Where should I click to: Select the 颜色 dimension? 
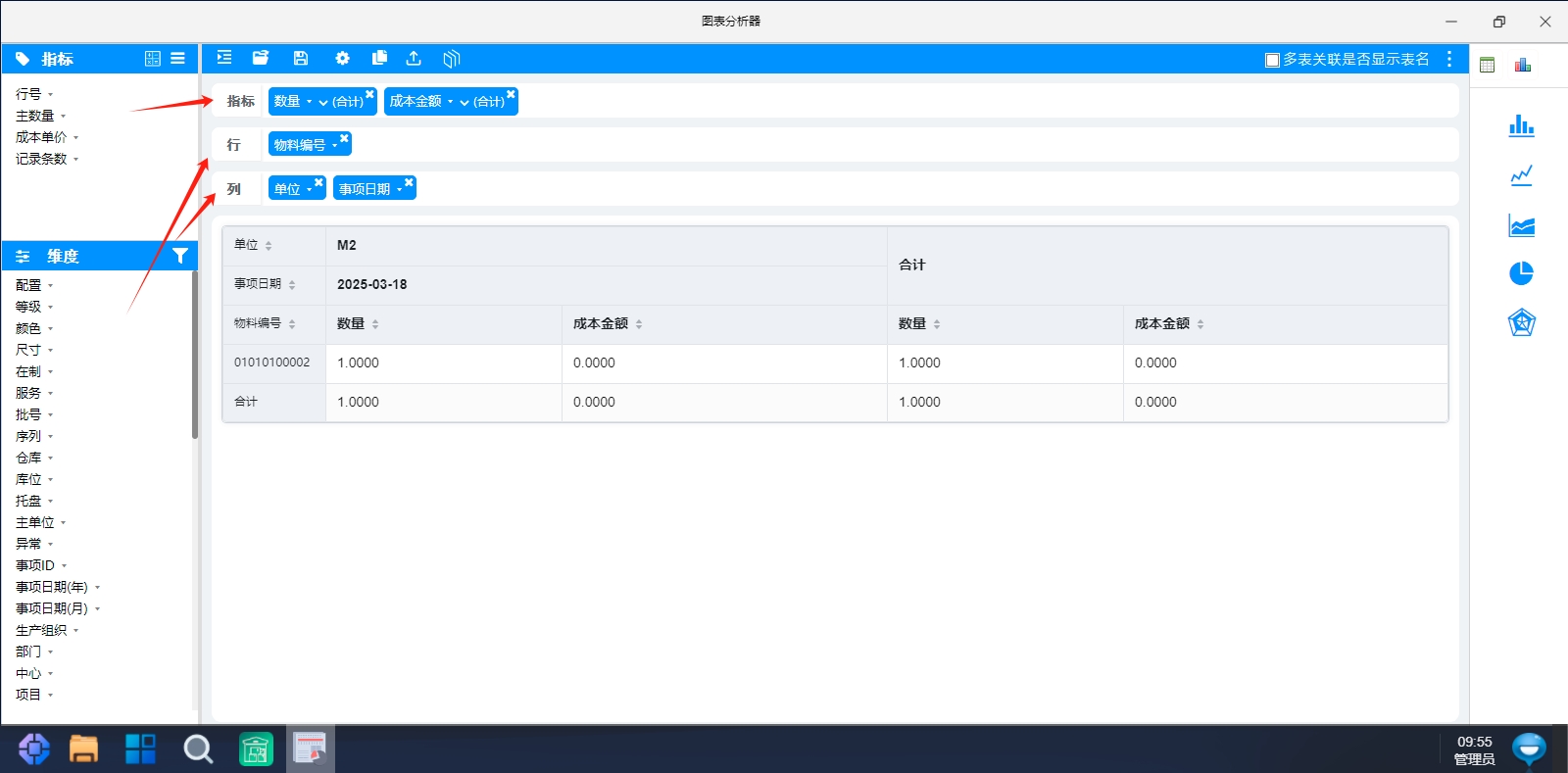point(28,328)
